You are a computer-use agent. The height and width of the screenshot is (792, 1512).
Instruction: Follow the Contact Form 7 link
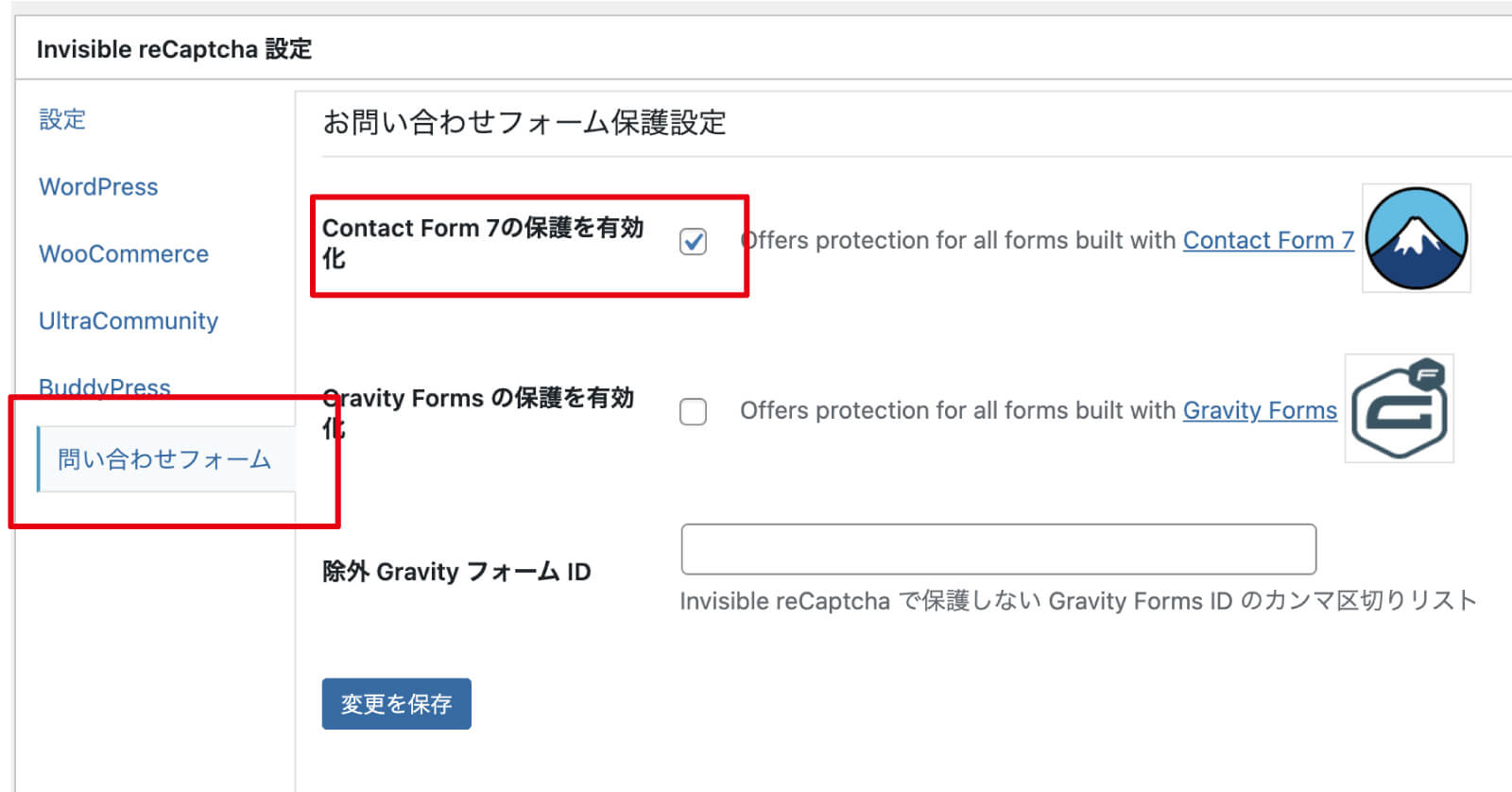1267,241
